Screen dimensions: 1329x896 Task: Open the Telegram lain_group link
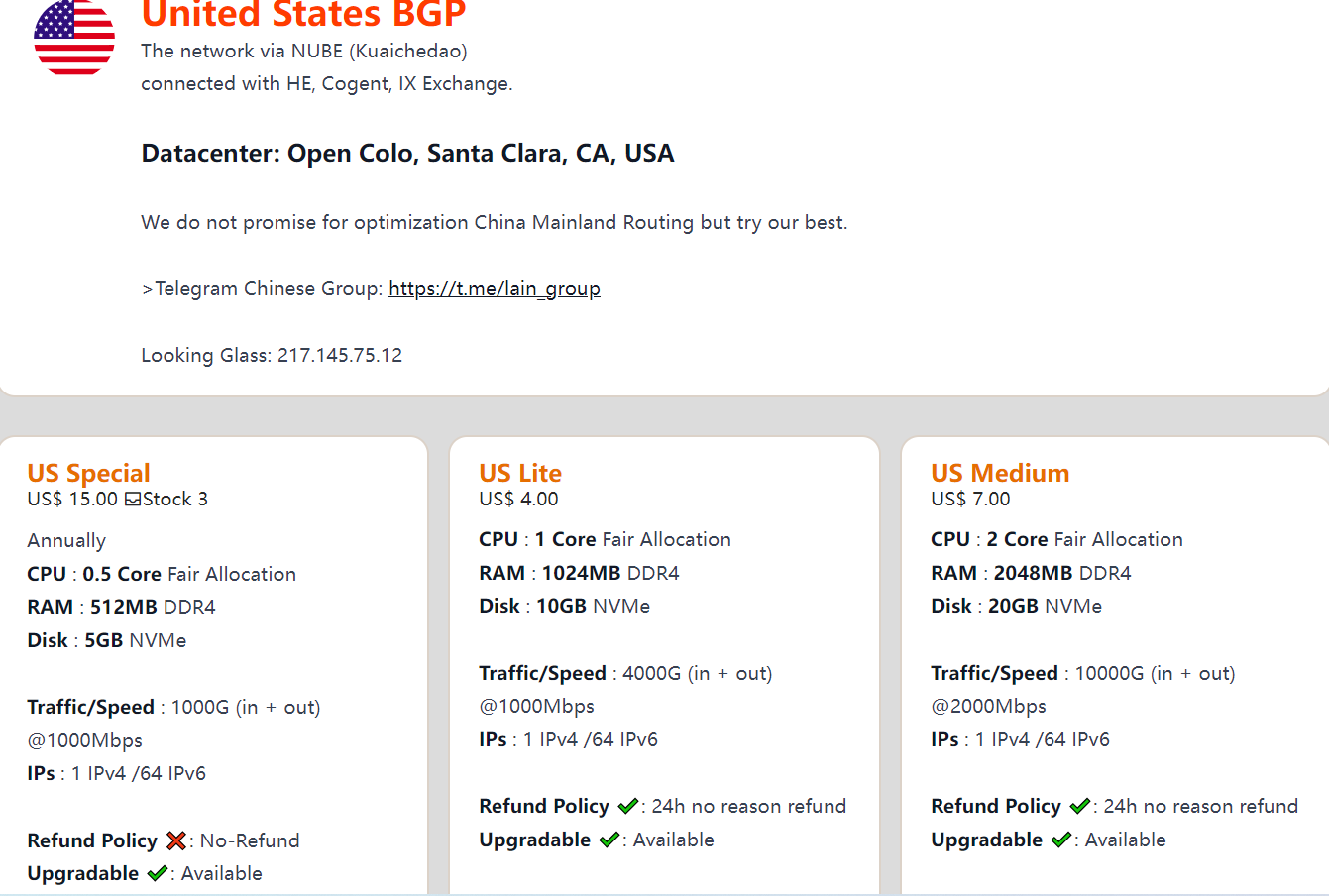[x=495, y=288]
